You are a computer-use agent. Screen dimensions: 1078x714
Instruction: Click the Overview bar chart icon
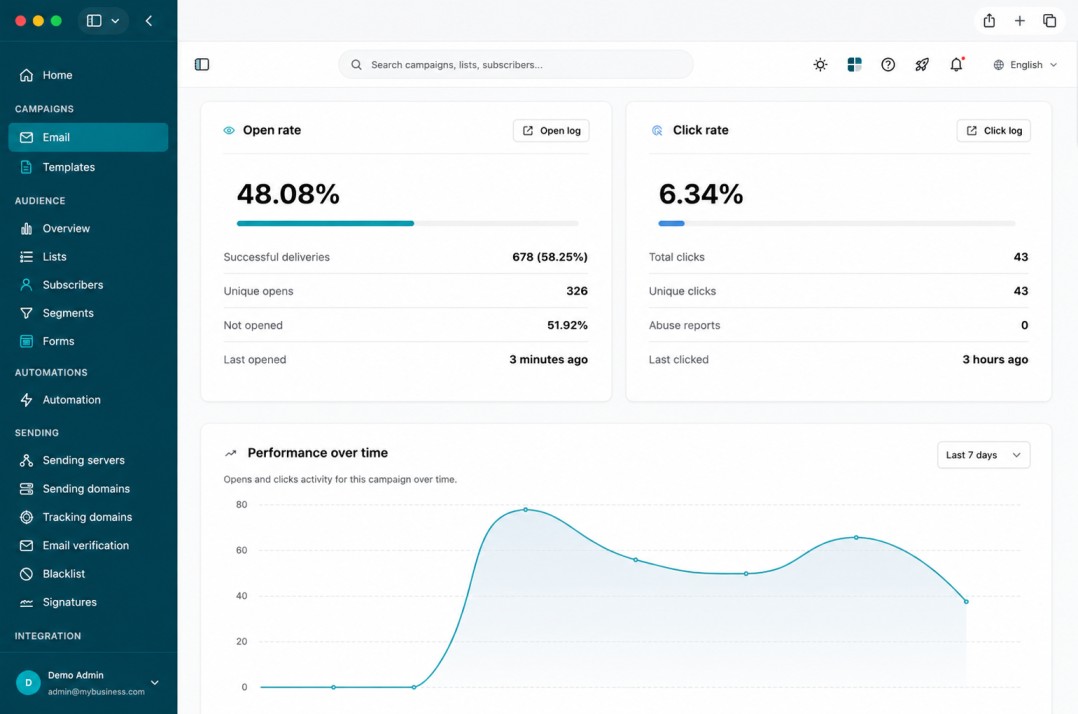click(26, 228)
